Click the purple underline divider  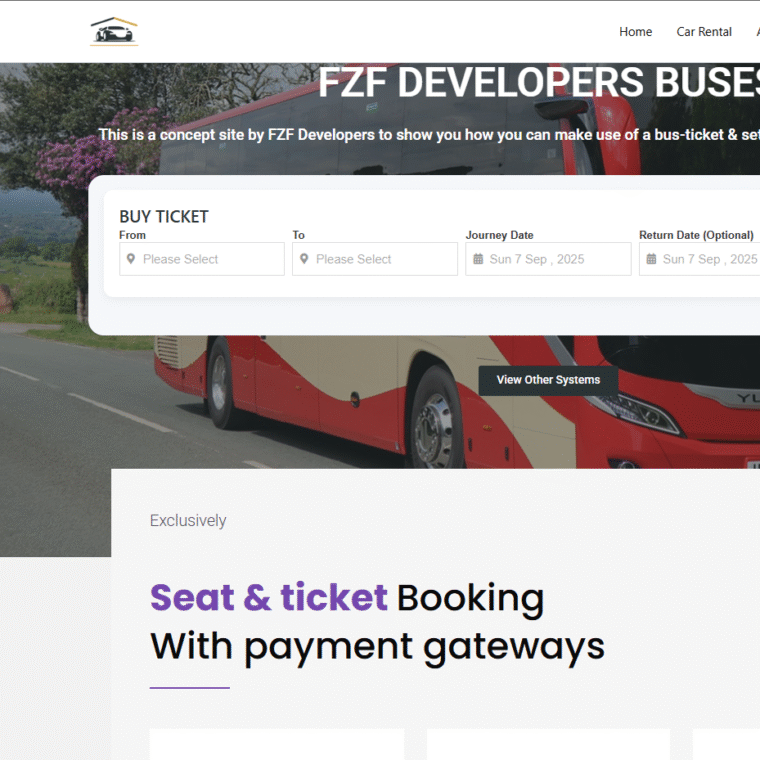coord(190,687)
